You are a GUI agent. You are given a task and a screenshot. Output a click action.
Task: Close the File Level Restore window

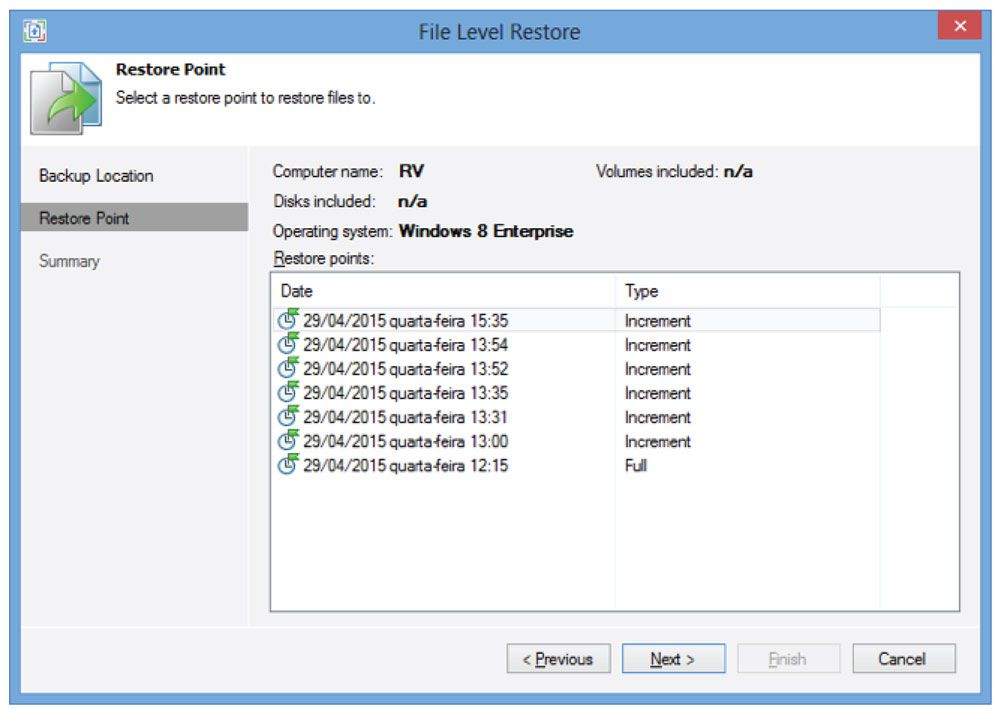959,27
